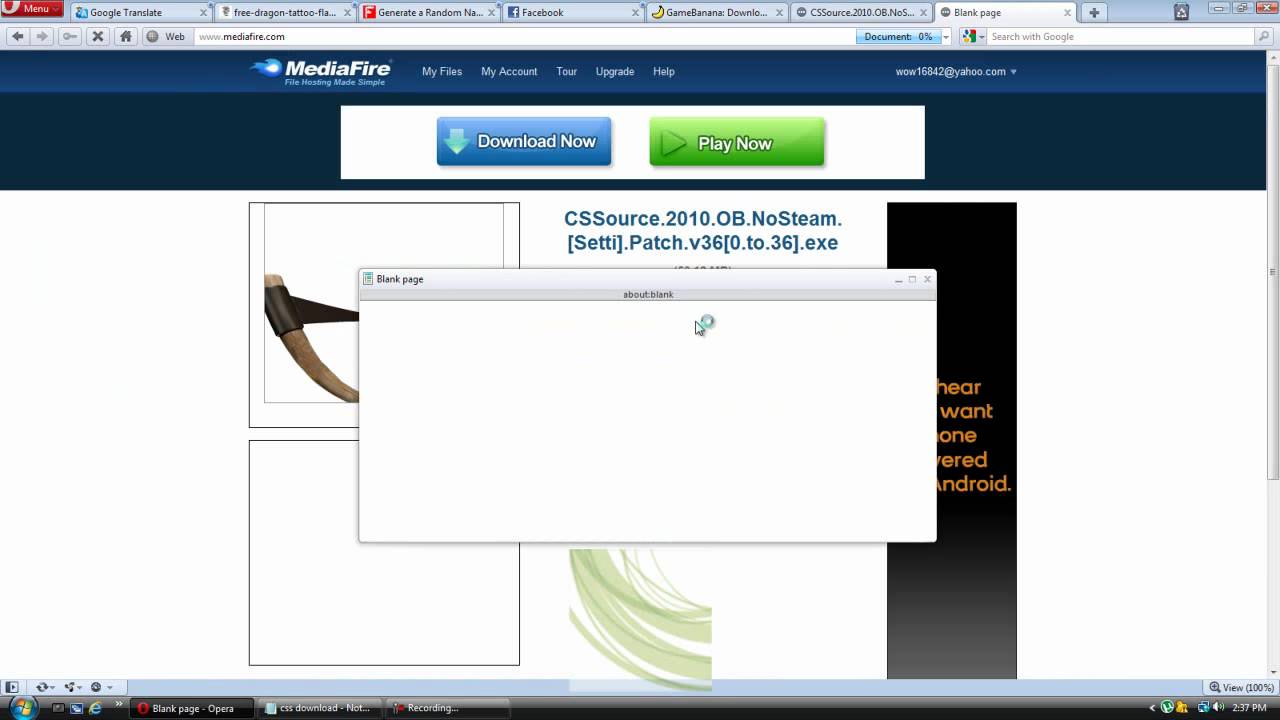
Task: Go to the Home page icon
Action: pos(125,36)
